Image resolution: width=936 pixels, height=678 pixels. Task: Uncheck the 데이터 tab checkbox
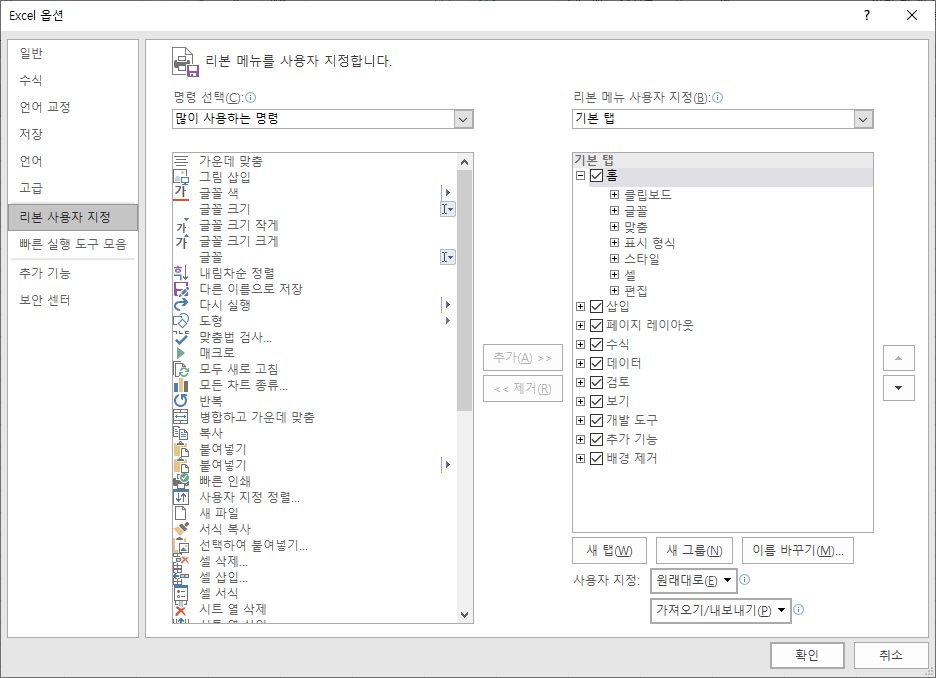pyautogui.click(x=596, y=363)
